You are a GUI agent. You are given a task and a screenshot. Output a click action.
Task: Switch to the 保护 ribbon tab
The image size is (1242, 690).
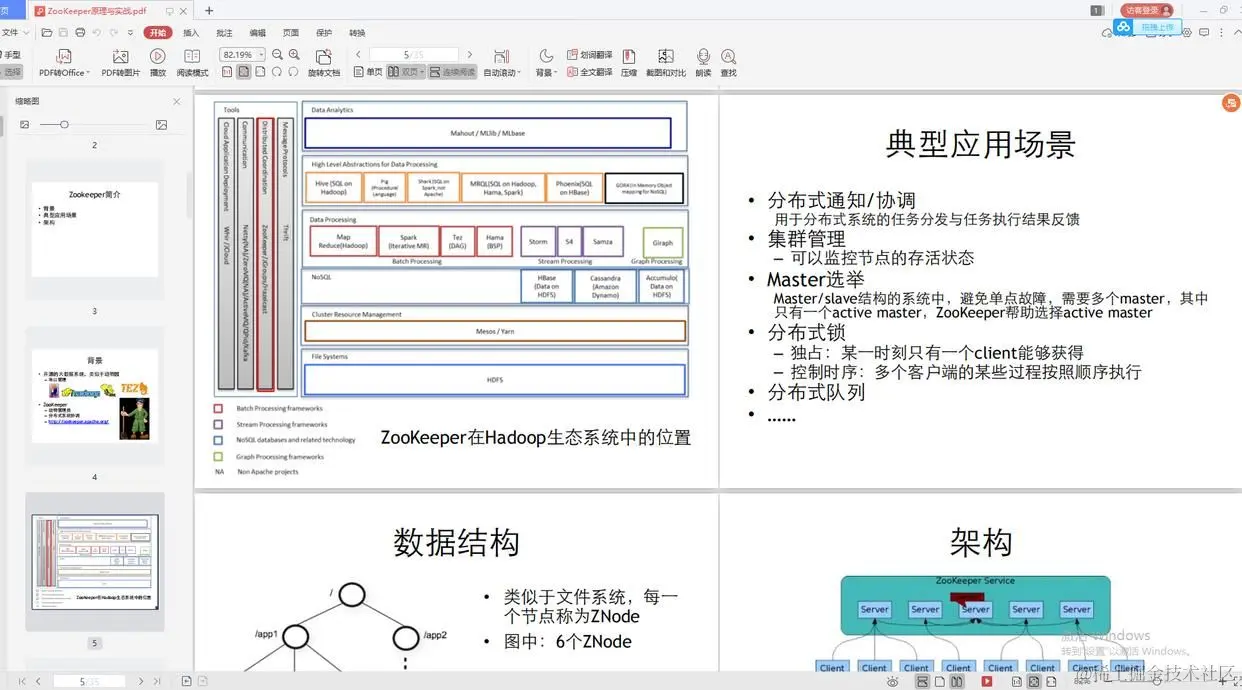click(x=324, y=33)
